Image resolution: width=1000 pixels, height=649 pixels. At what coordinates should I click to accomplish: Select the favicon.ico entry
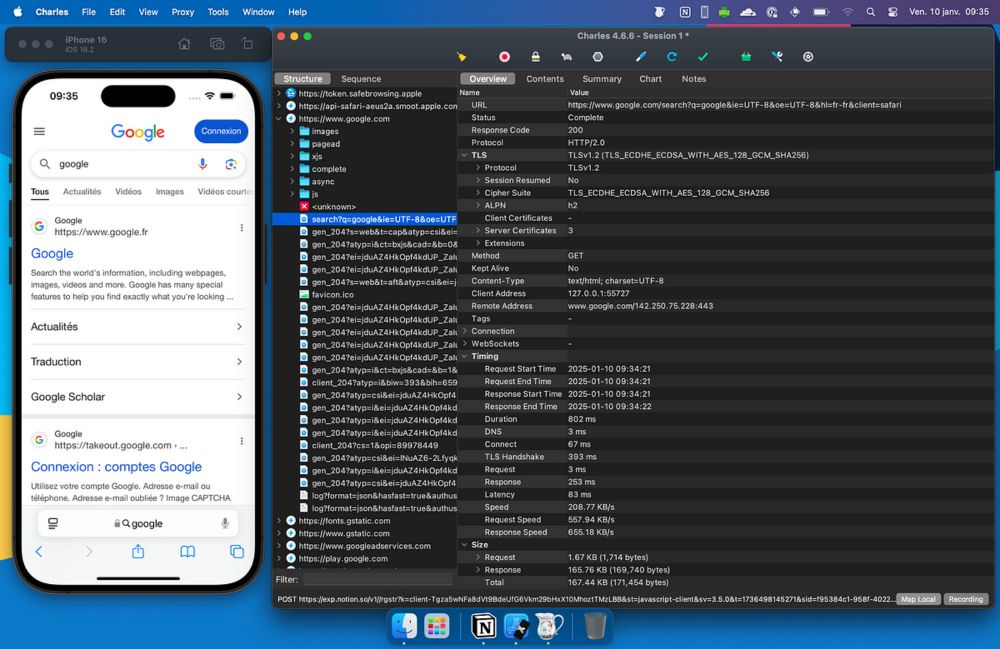click(332, 295)
